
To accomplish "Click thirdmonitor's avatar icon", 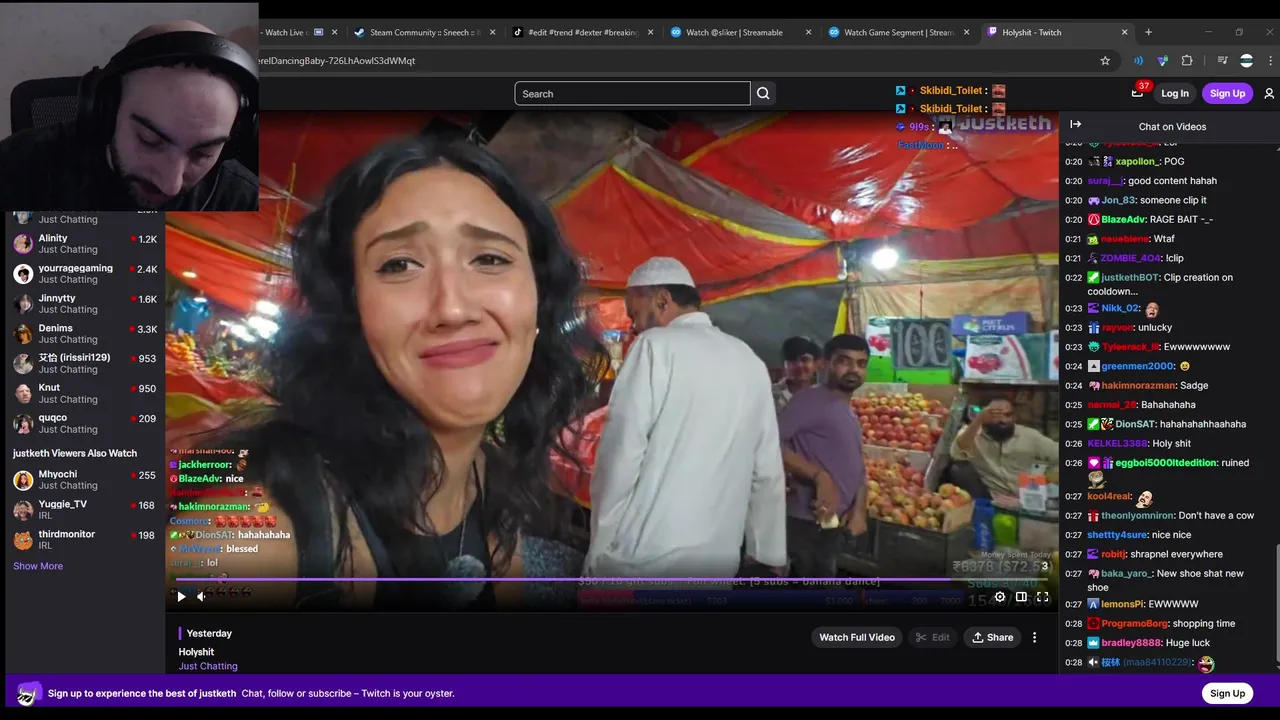I will pos(23,540).
